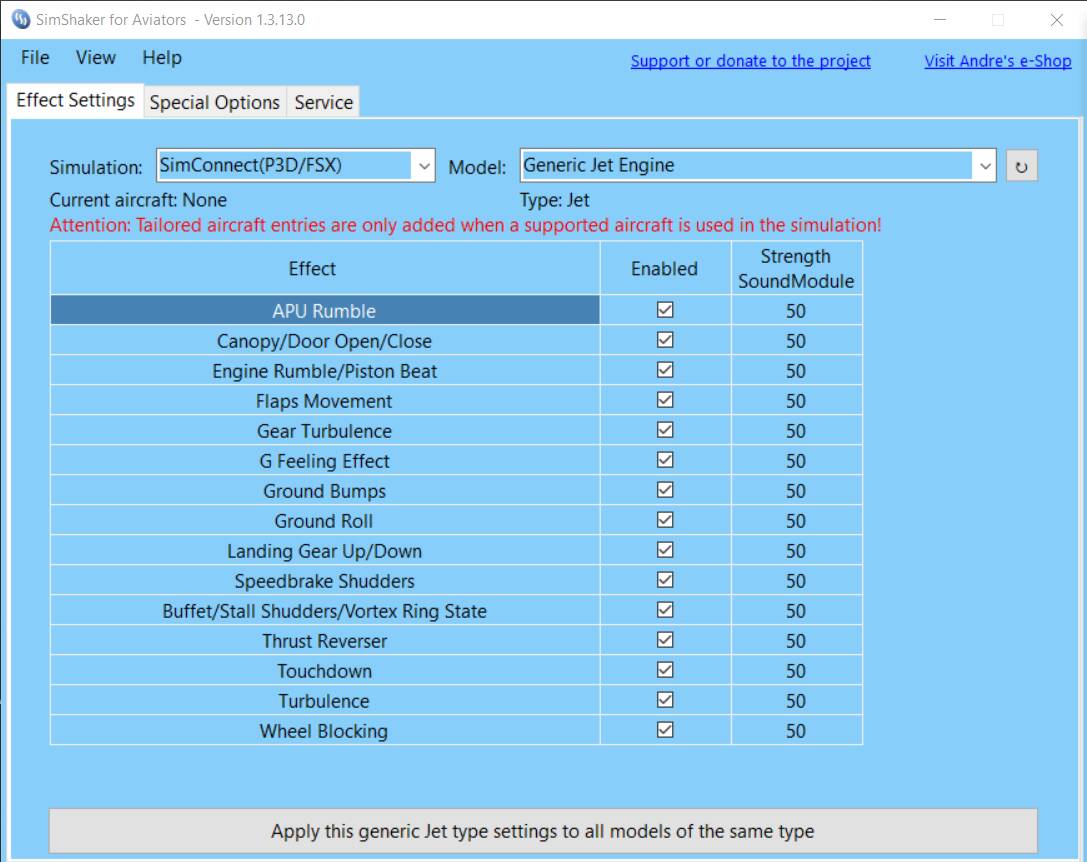
Task: Select Thrust Reverser effect name
Action: point(324,641)
